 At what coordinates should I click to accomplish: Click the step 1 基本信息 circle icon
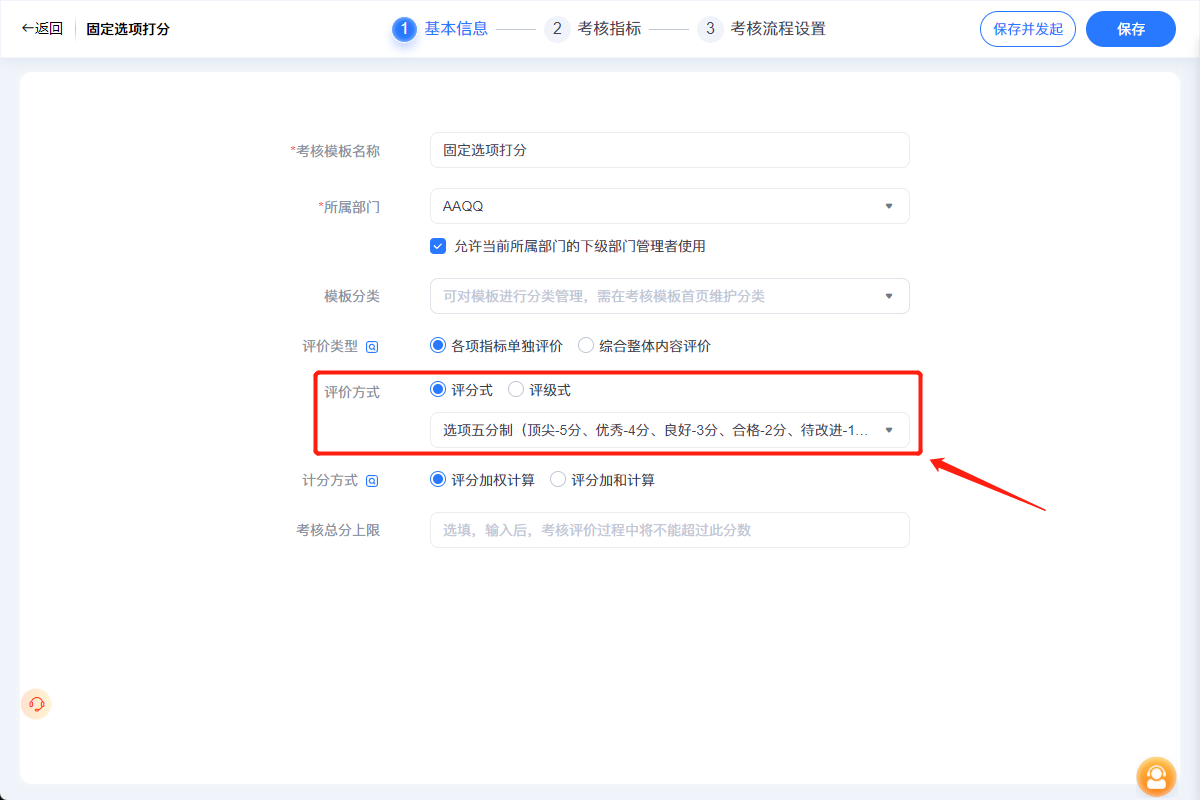coord(404,29)
